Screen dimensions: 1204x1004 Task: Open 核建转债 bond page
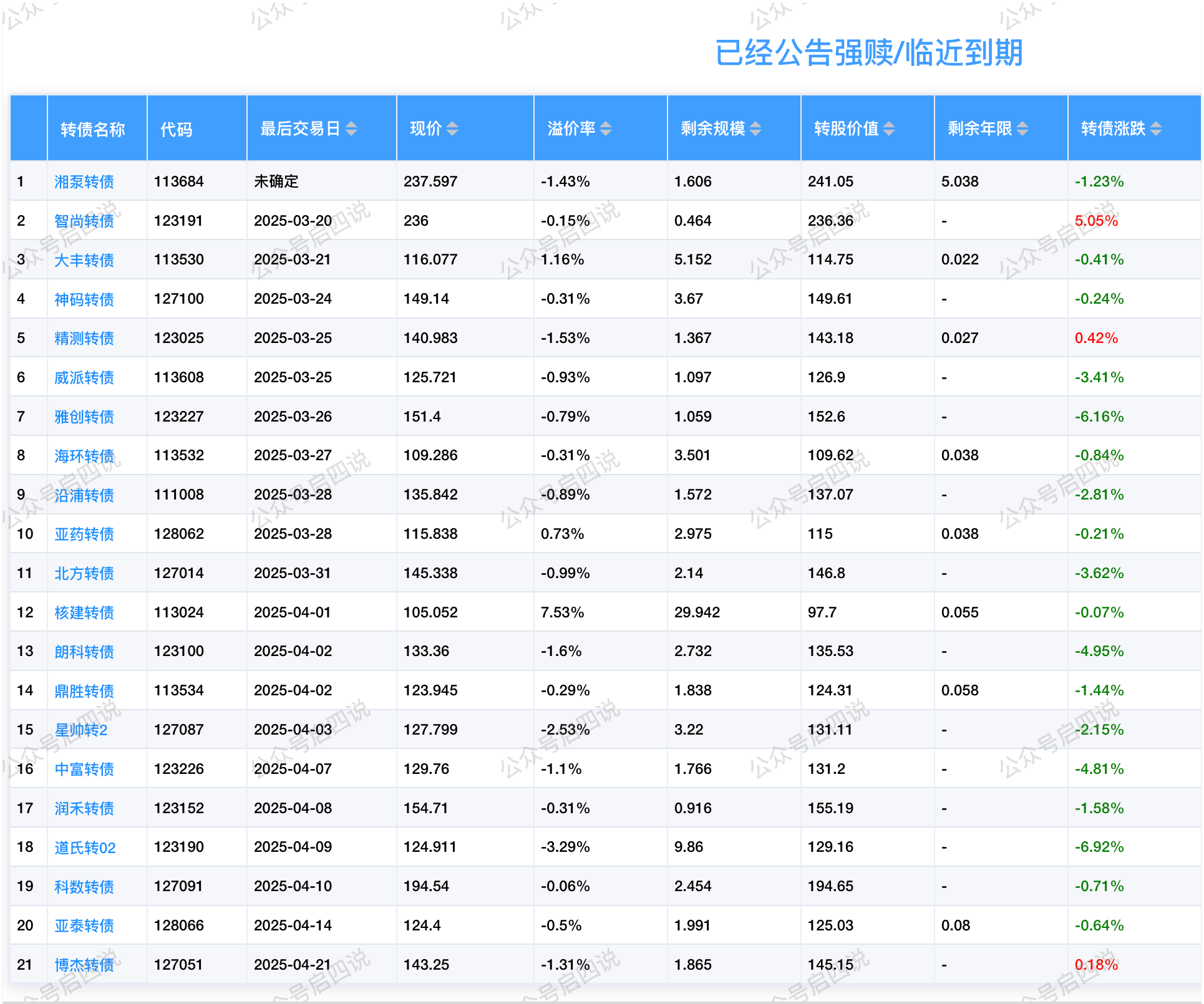pos(84,612)
